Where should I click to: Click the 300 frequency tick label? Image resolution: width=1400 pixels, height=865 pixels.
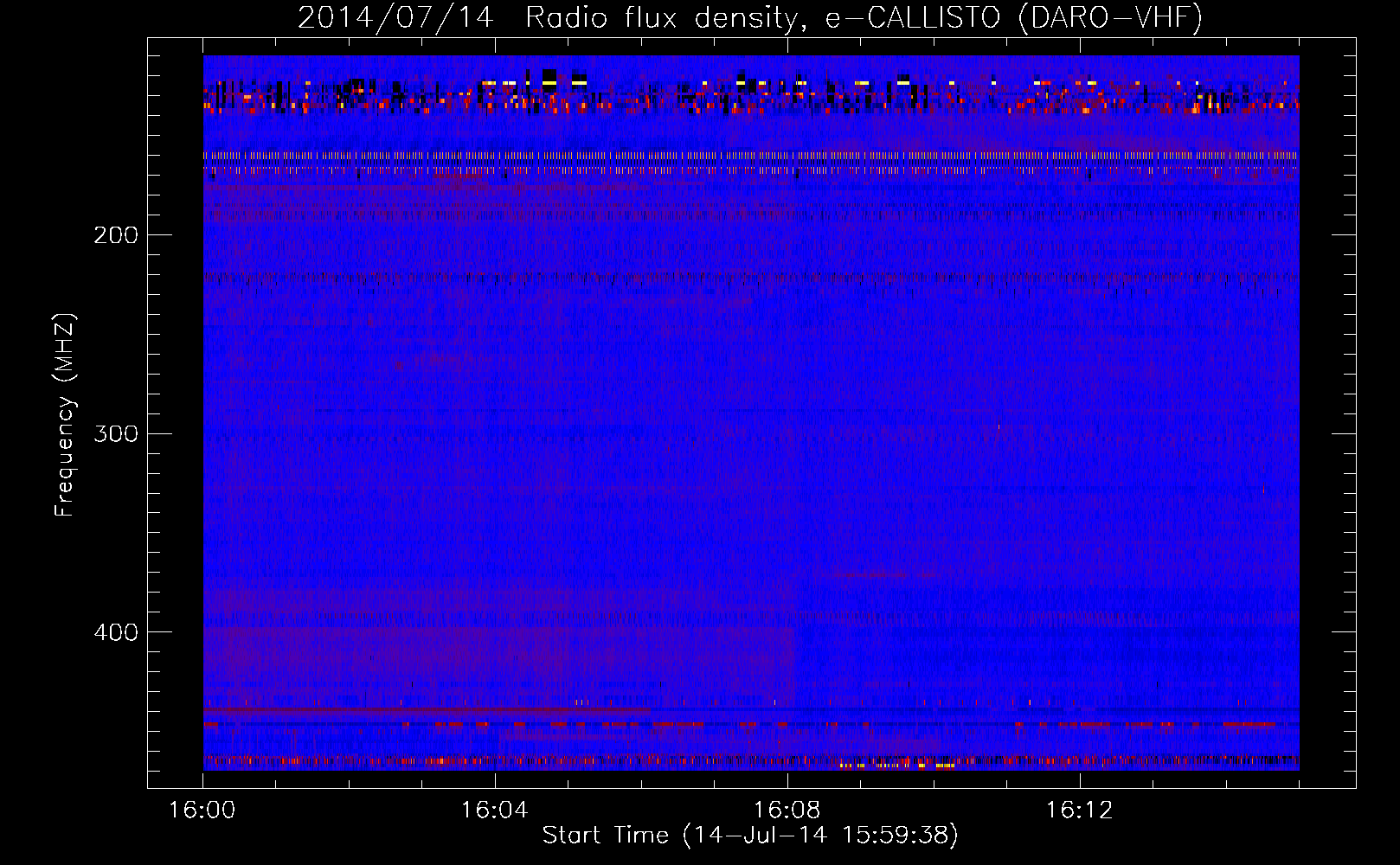tap(116, 433)
